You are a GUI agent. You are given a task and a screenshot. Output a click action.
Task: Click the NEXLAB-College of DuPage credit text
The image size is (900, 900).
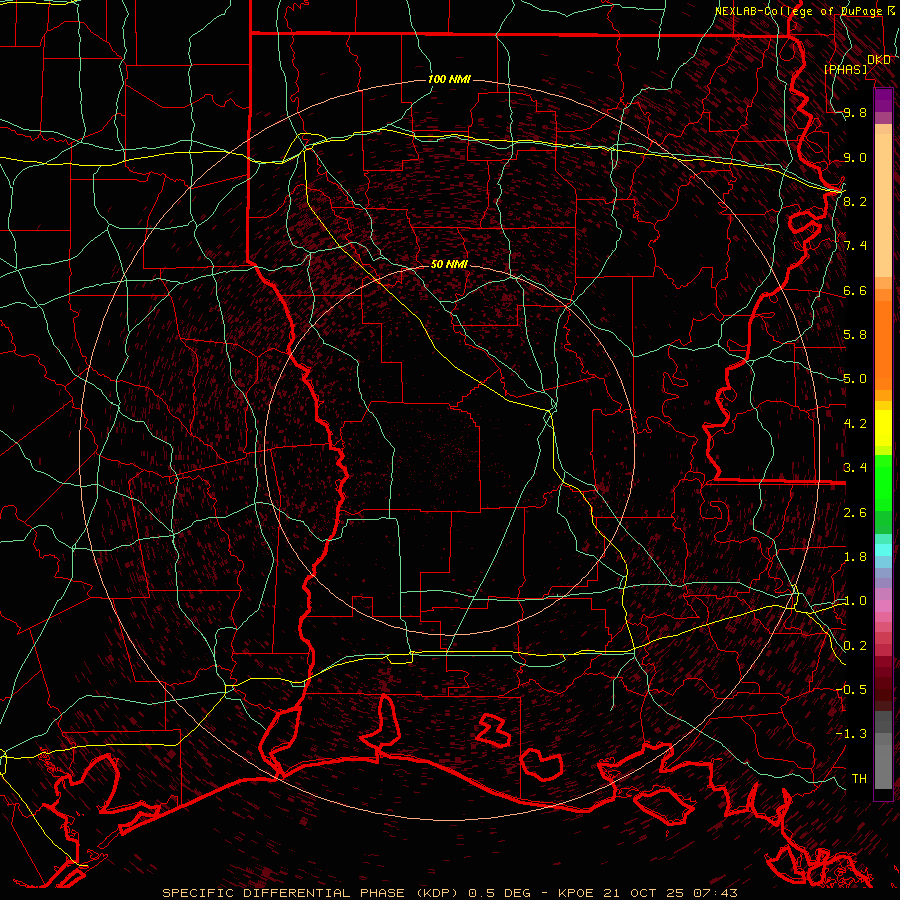click(798, 11)
